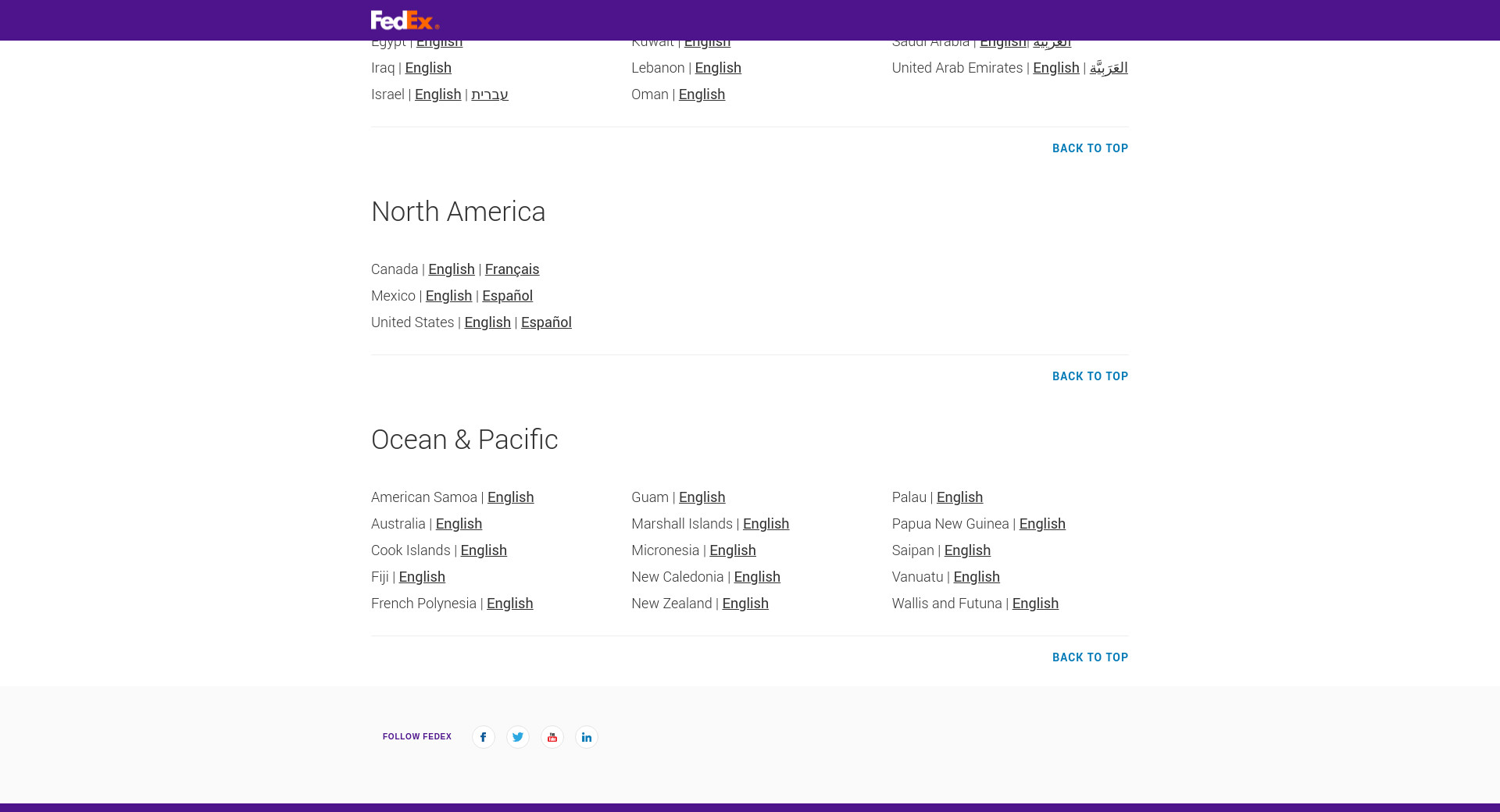The image size is (1500, 812).
Task: Choose English for Wallis and Futuna
Action: coord(1035,604)
